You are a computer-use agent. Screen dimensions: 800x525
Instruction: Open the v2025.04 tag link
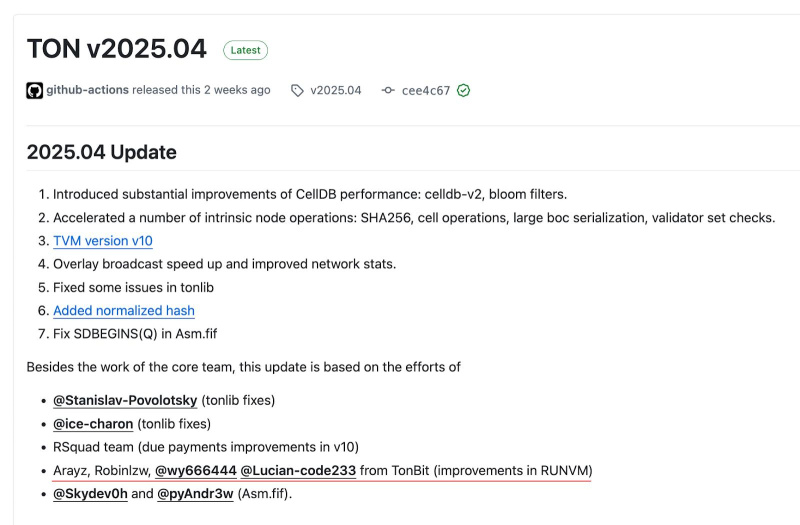pyautogui.click(x=336, y=90)
